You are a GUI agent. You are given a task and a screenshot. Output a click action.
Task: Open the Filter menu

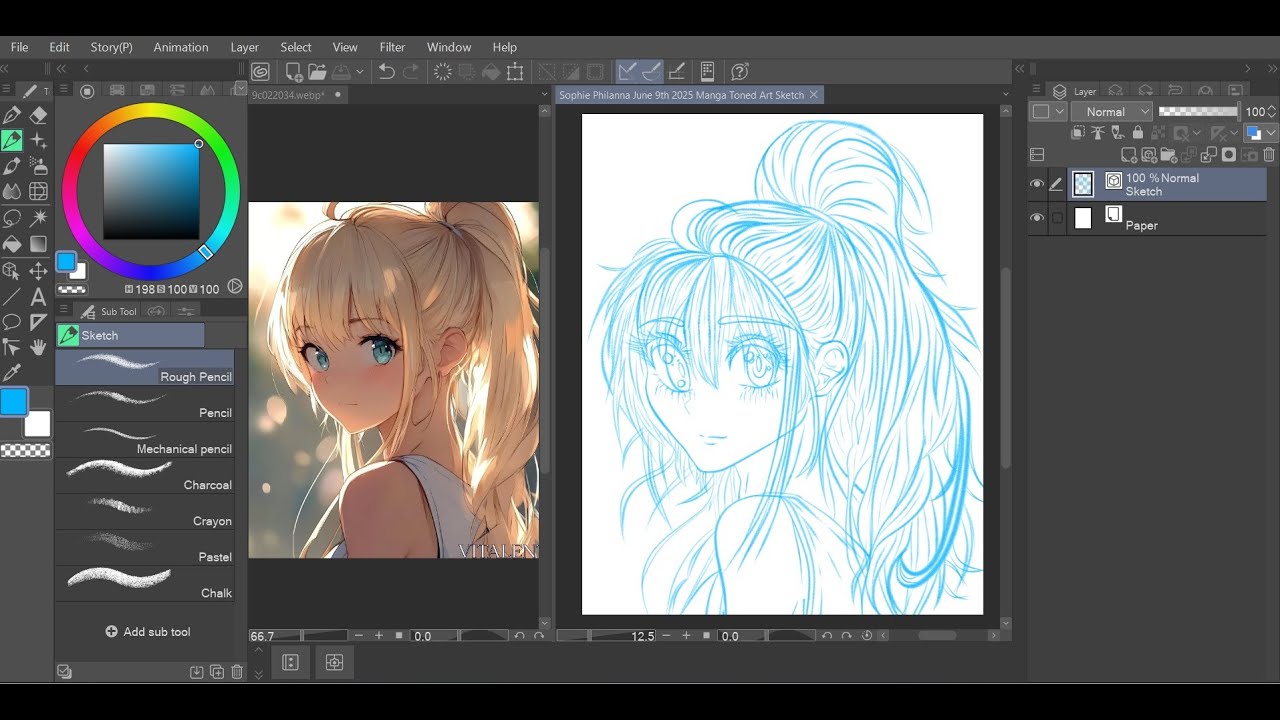click(x=392, y=47)
